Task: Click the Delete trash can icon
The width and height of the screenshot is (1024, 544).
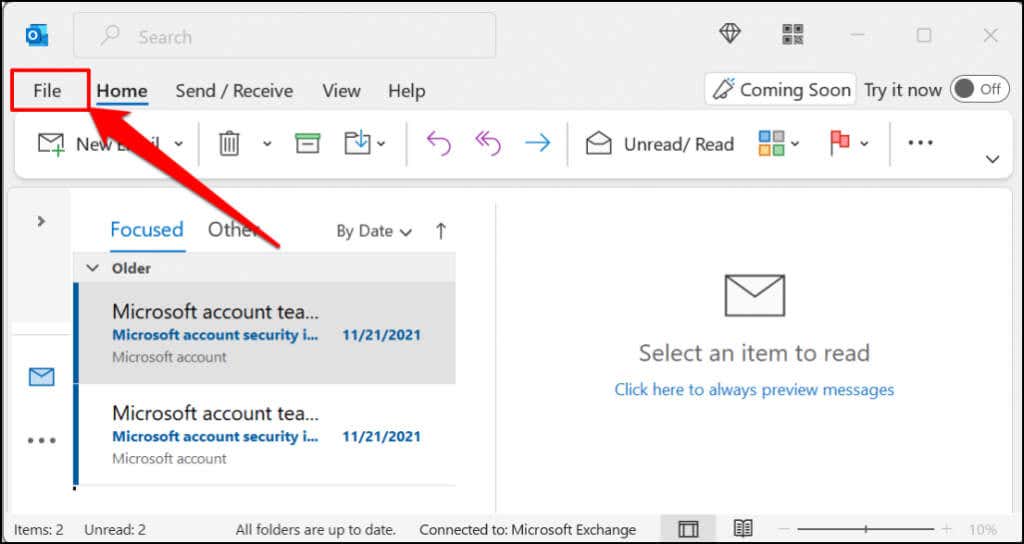Action: click(229, 143)
